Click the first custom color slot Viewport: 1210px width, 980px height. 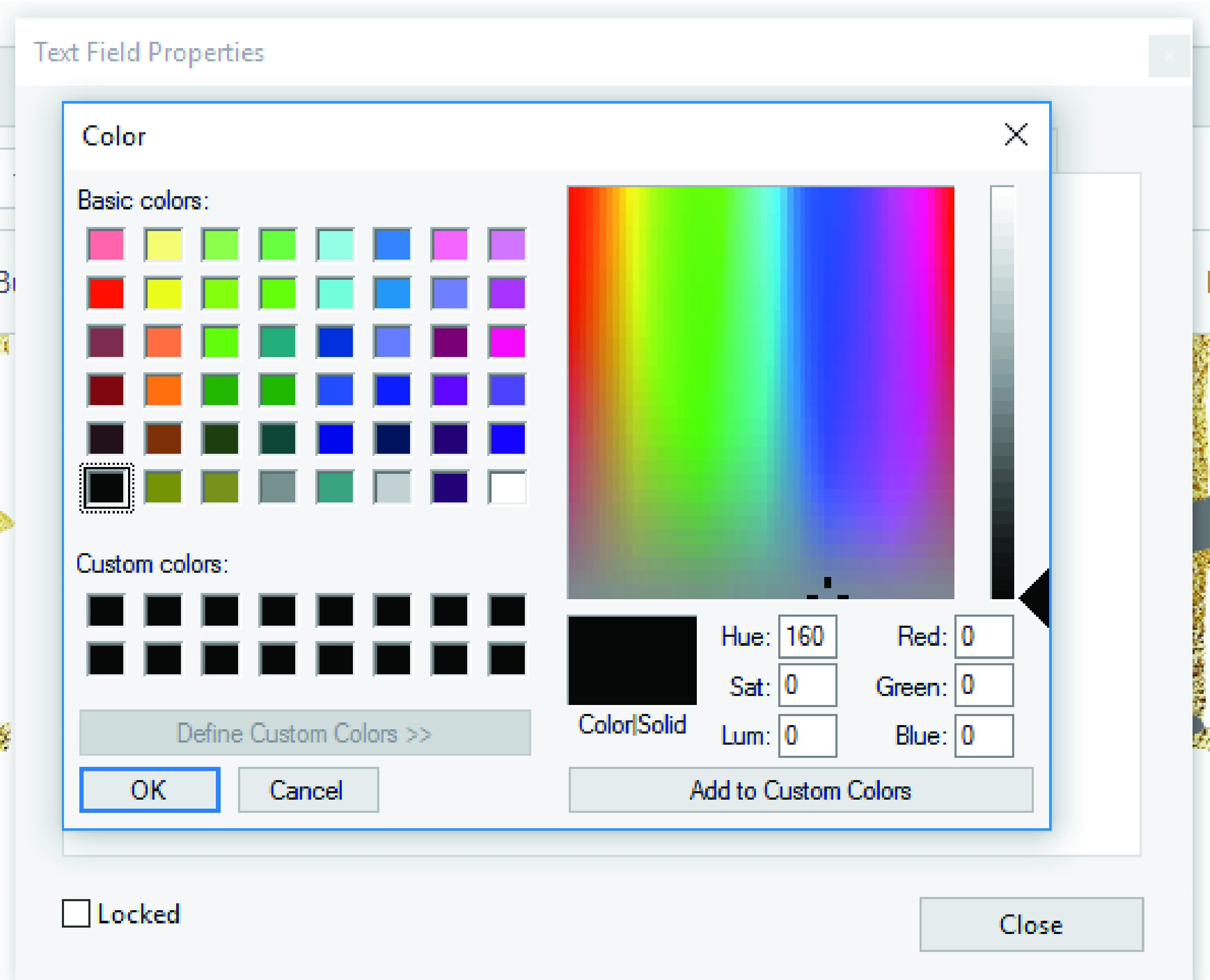pos(106,610)
